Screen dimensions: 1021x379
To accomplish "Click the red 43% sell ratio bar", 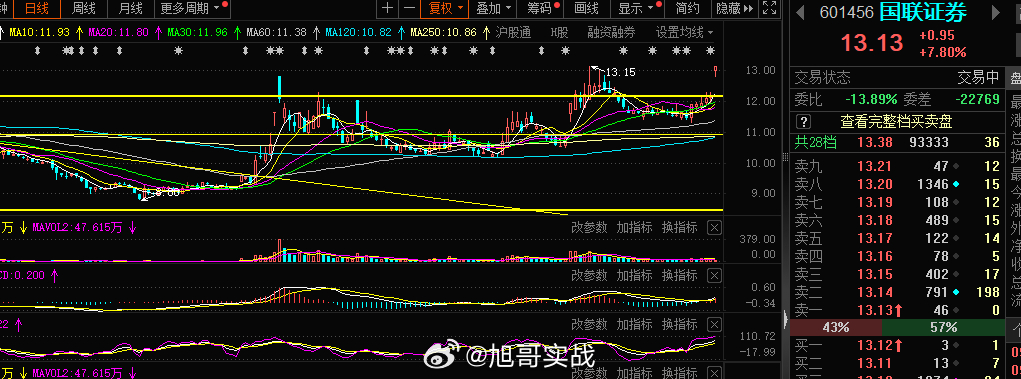I will [835, 328].
